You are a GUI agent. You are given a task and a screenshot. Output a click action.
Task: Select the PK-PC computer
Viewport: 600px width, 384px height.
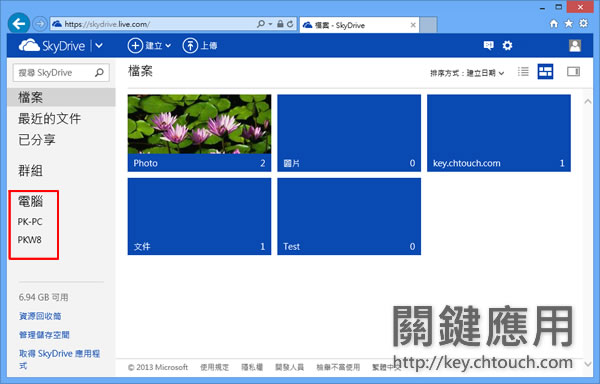tap(30, 222)
